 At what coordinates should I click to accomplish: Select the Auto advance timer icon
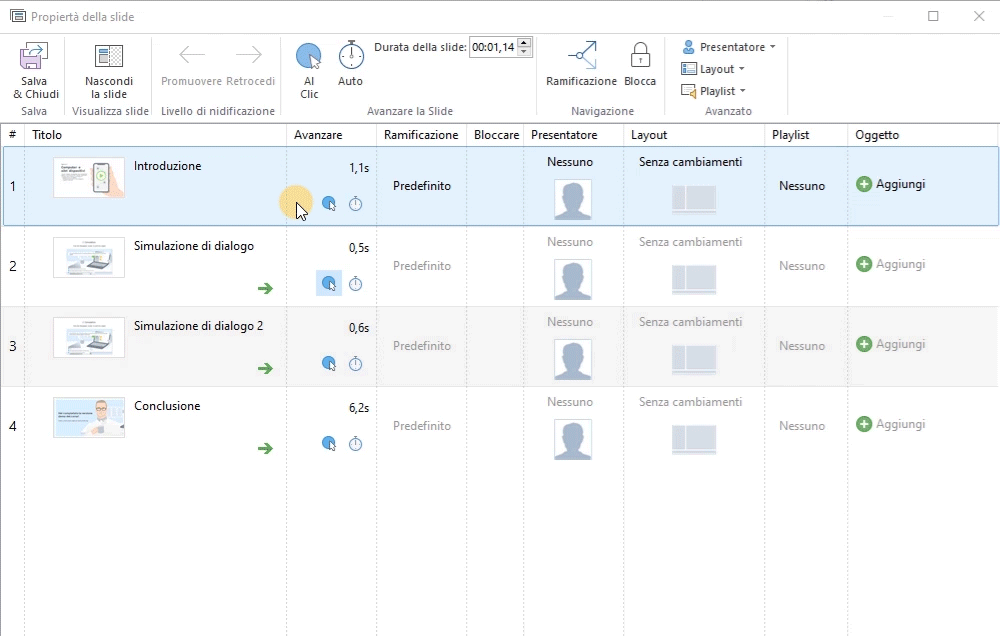click(351, 55)
